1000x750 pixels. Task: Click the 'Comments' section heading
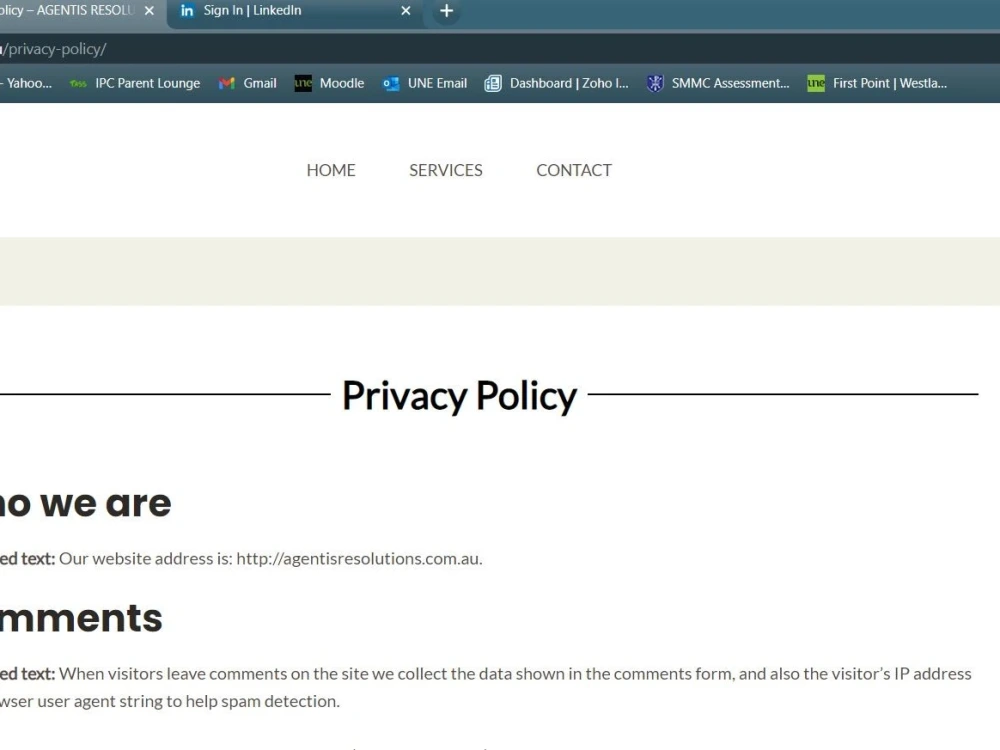tap(81, 618)
